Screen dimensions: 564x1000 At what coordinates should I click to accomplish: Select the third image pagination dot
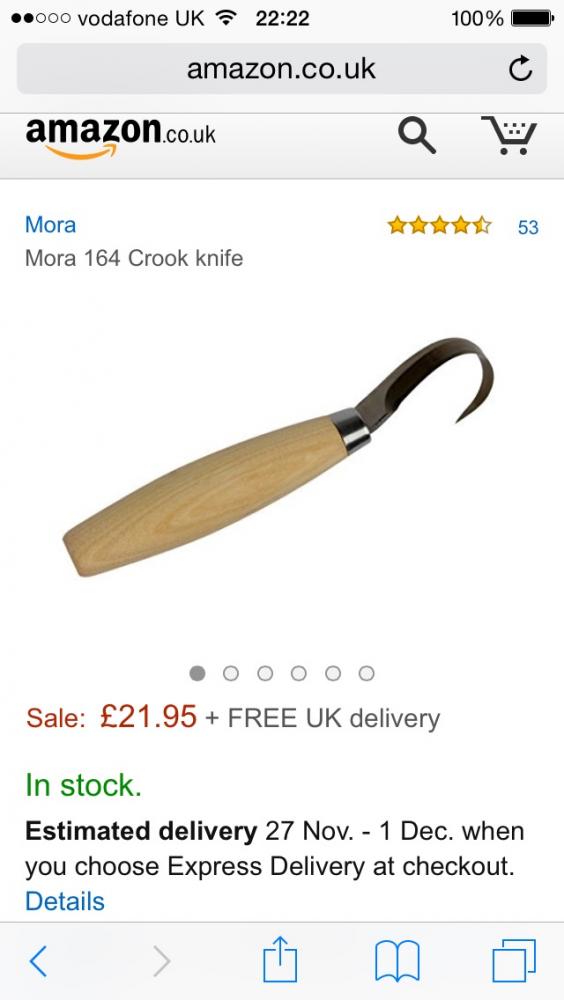tap(265, 673)
